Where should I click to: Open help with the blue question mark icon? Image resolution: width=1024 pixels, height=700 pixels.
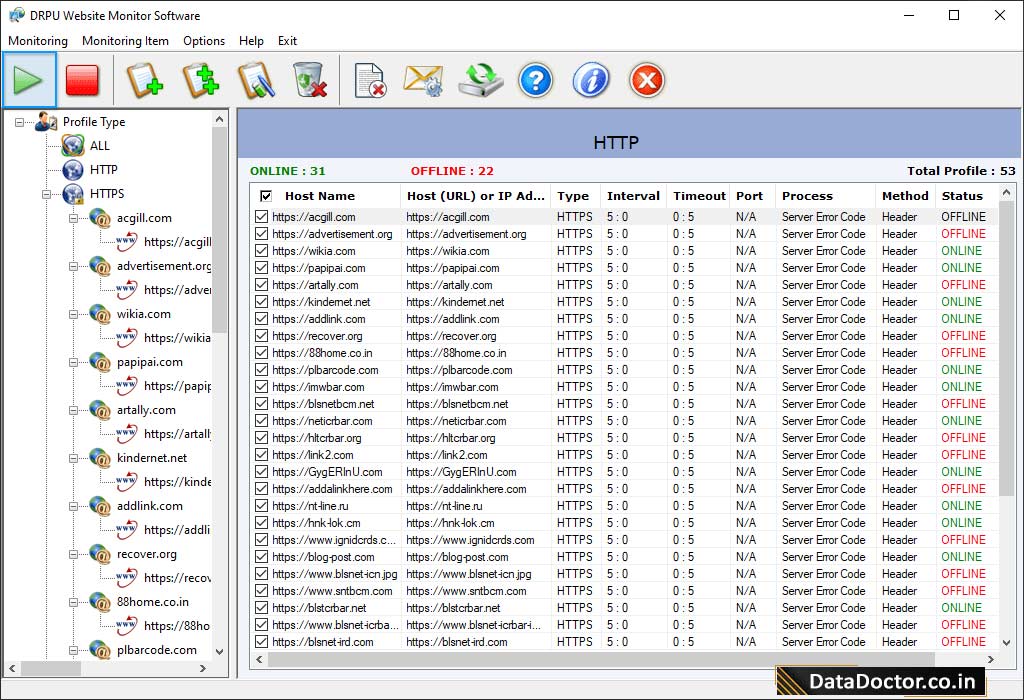coord(536,80)
